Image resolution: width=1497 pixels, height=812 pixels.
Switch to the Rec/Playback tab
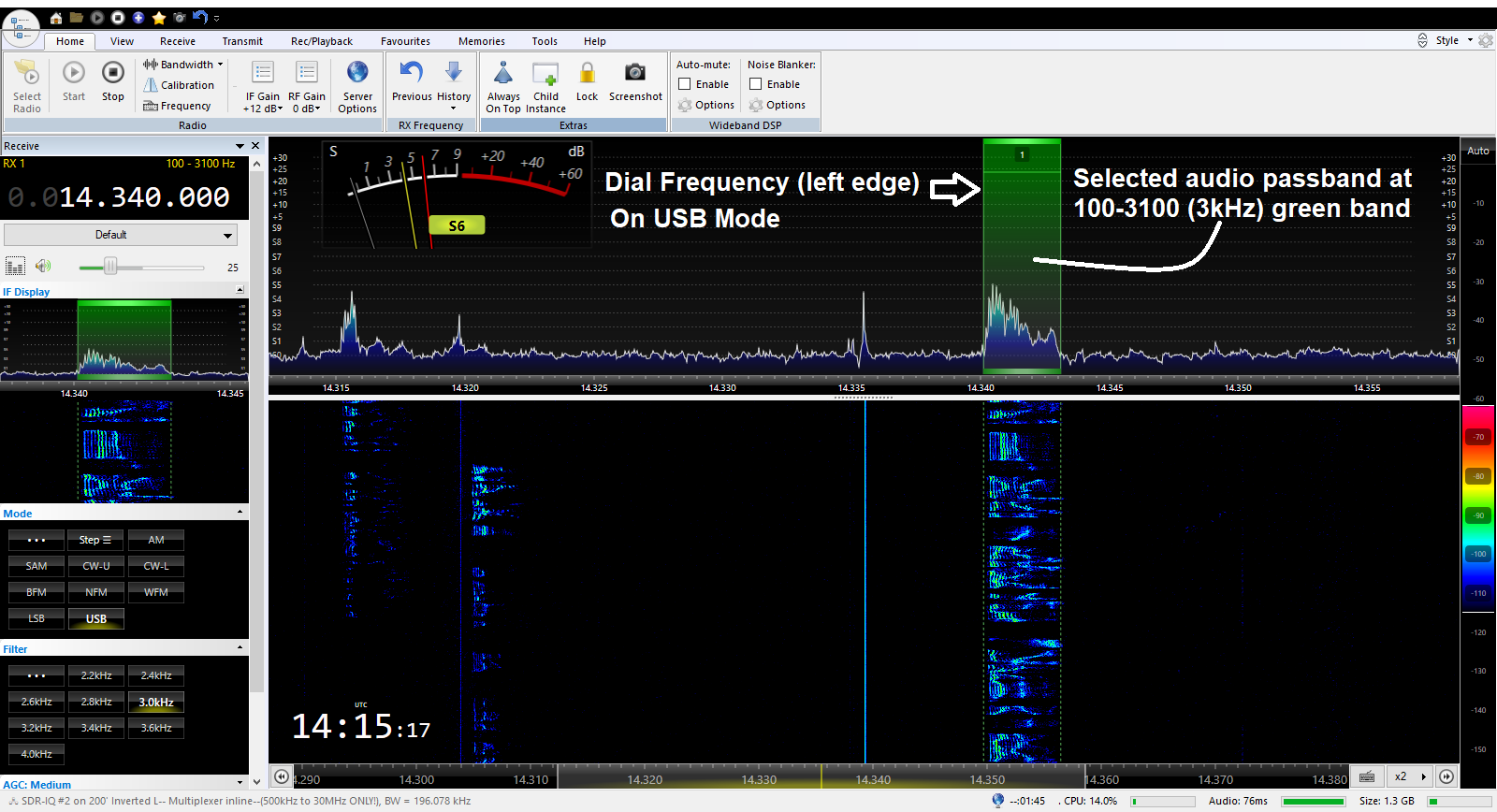click(x=321, y=41)
